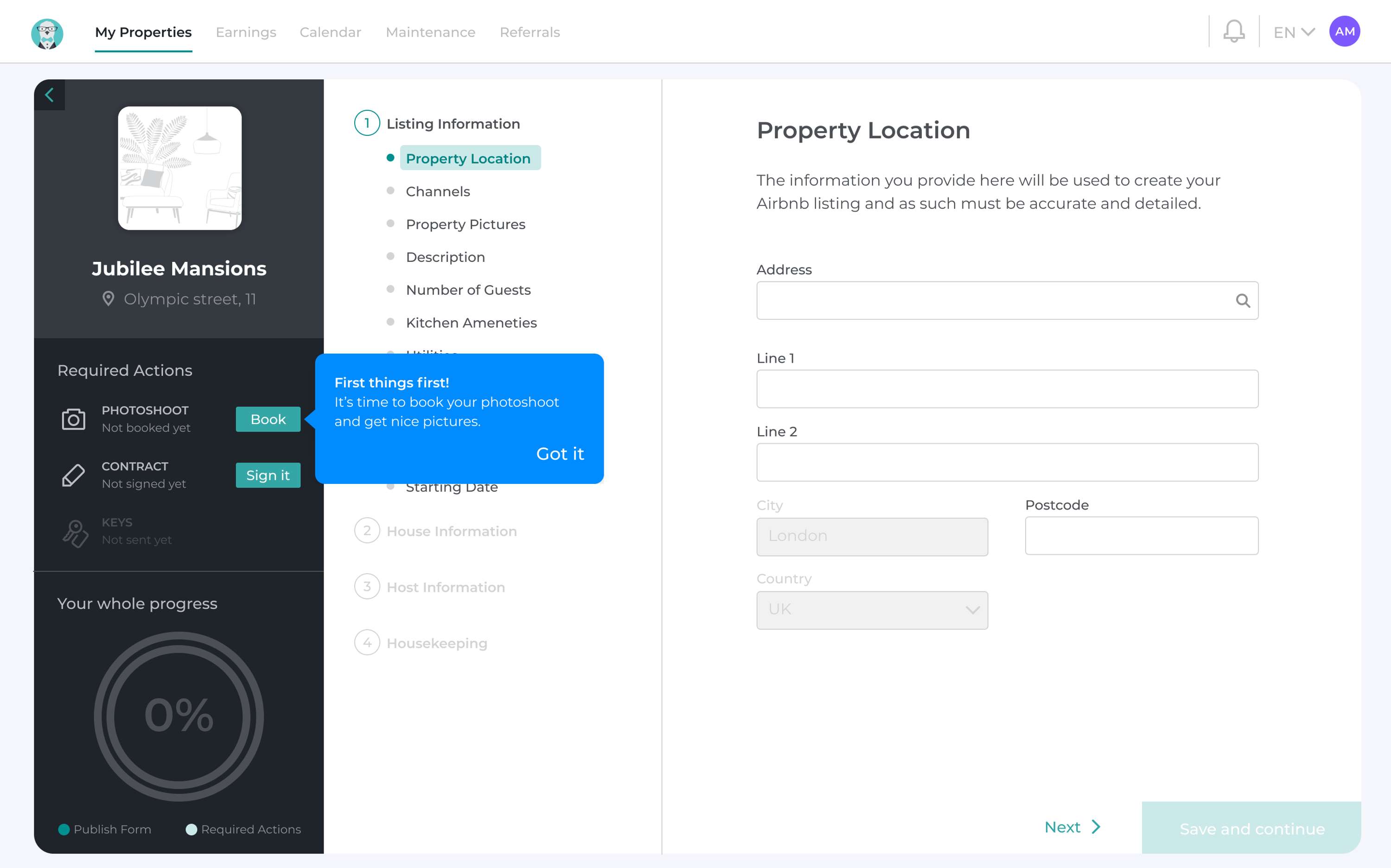Open the Calendar tab
The height and width of the screenshot is (868, 1391).
pyautogui.click(x=330, y=32)
